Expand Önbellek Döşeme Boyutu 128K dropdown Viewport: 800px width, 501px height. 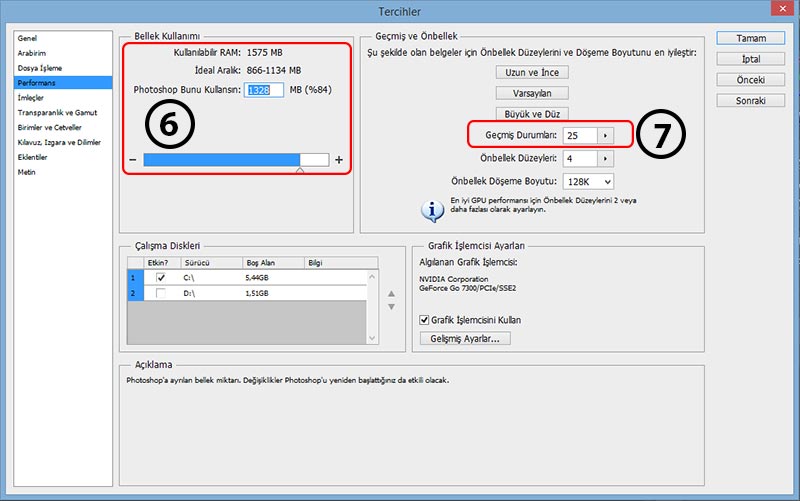(588, 182)
